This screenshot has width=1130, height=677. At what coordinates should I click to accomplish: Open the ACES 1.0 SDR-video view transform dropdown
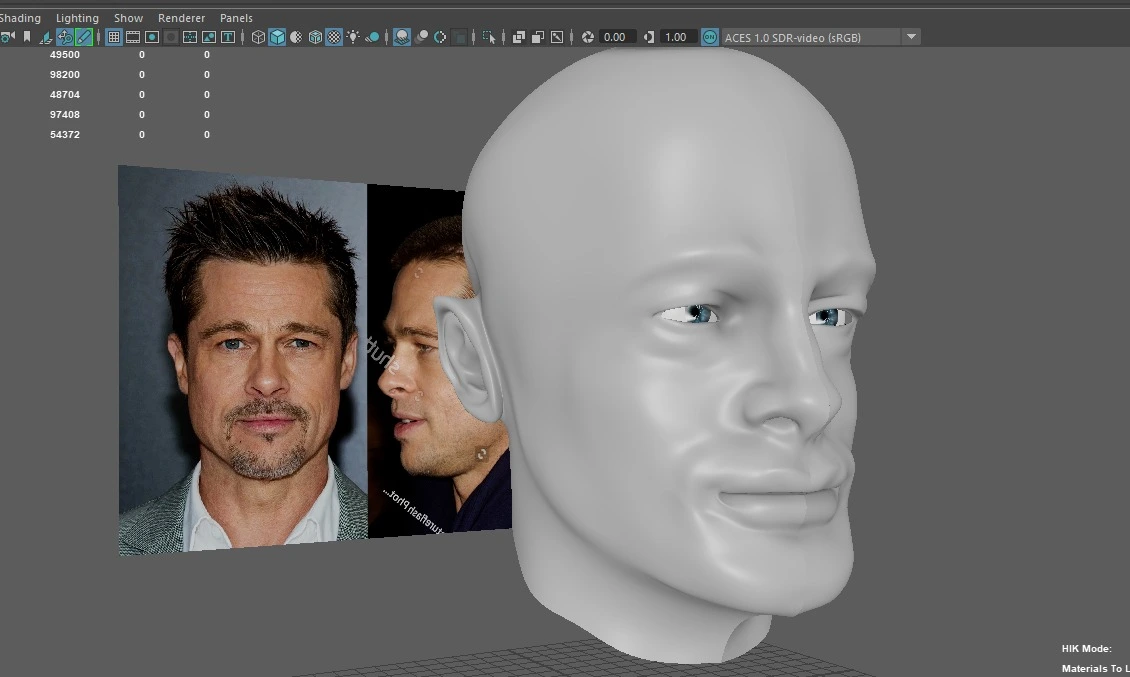coord(910,37)
